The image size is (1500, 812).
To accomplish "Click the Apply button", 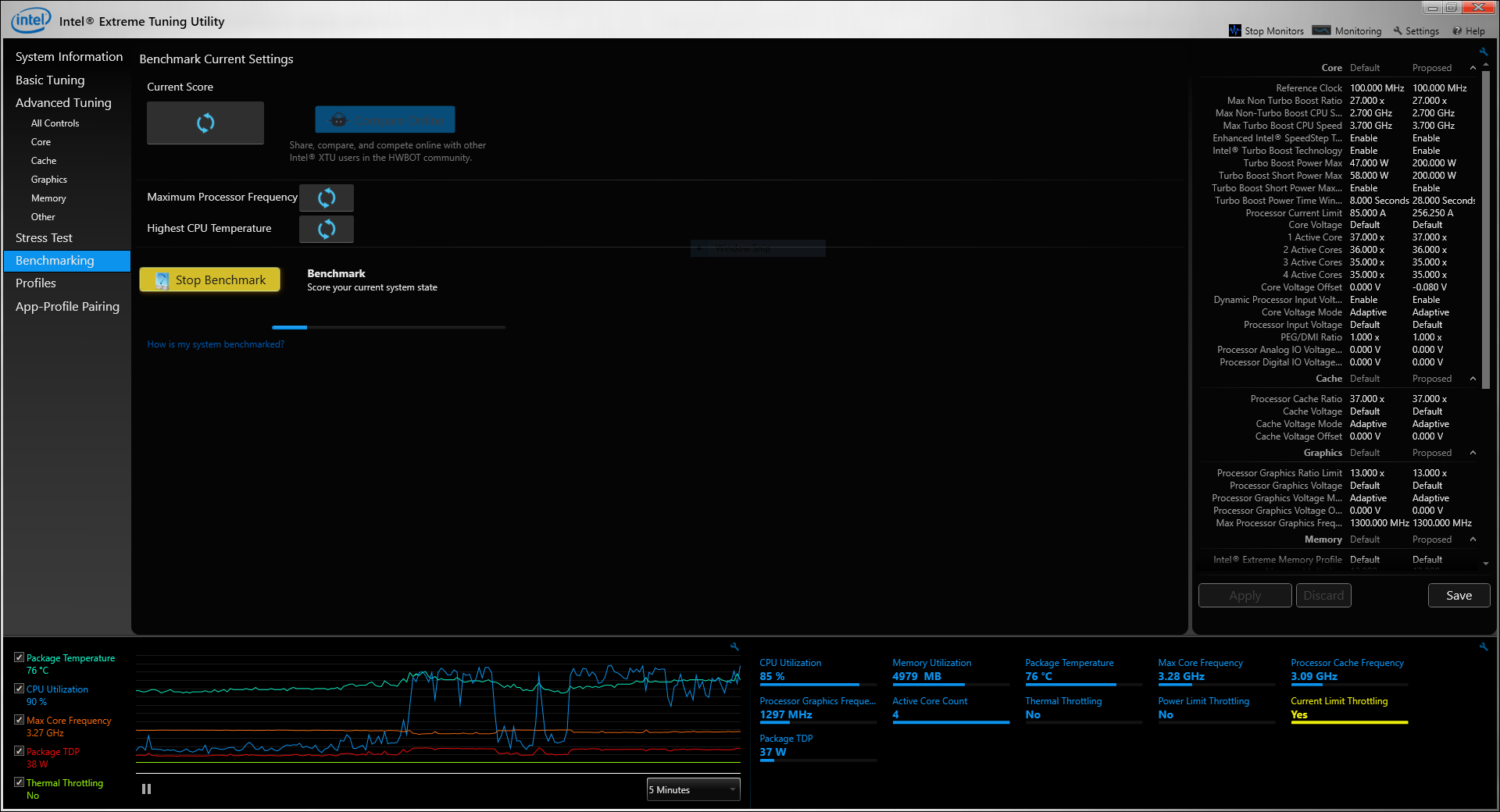I will tap(1245, 595).
